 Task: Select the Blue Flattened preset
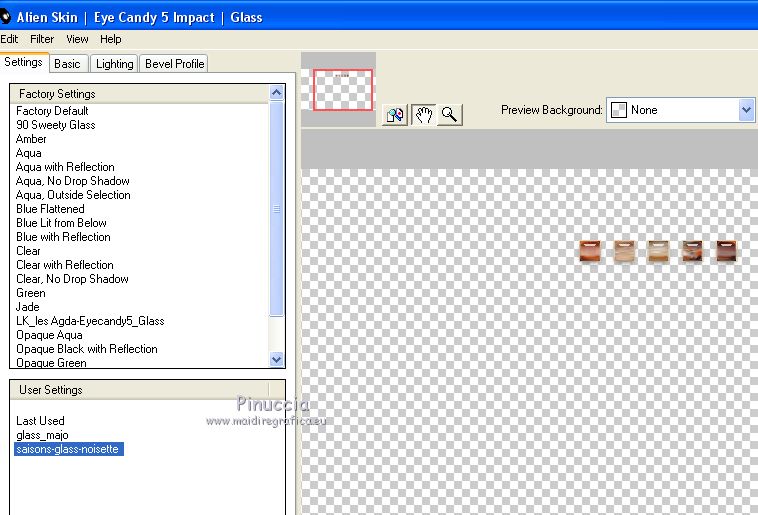(x=50, y=209)
